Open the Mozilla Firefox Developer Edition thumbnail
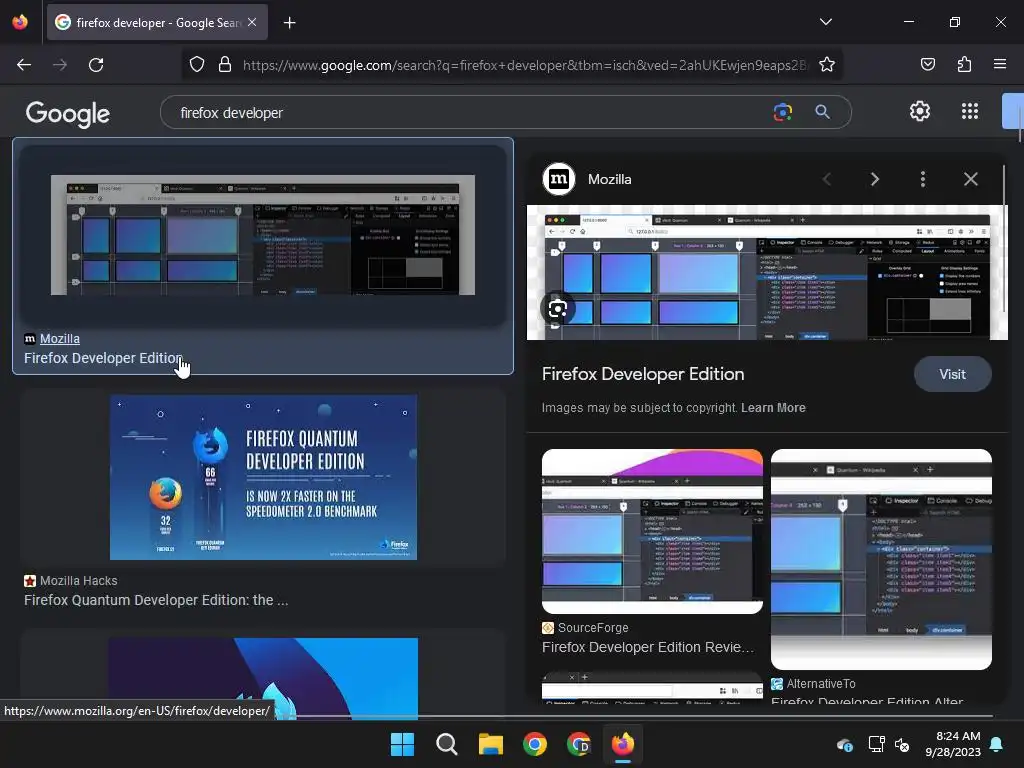 pos(263,235)
